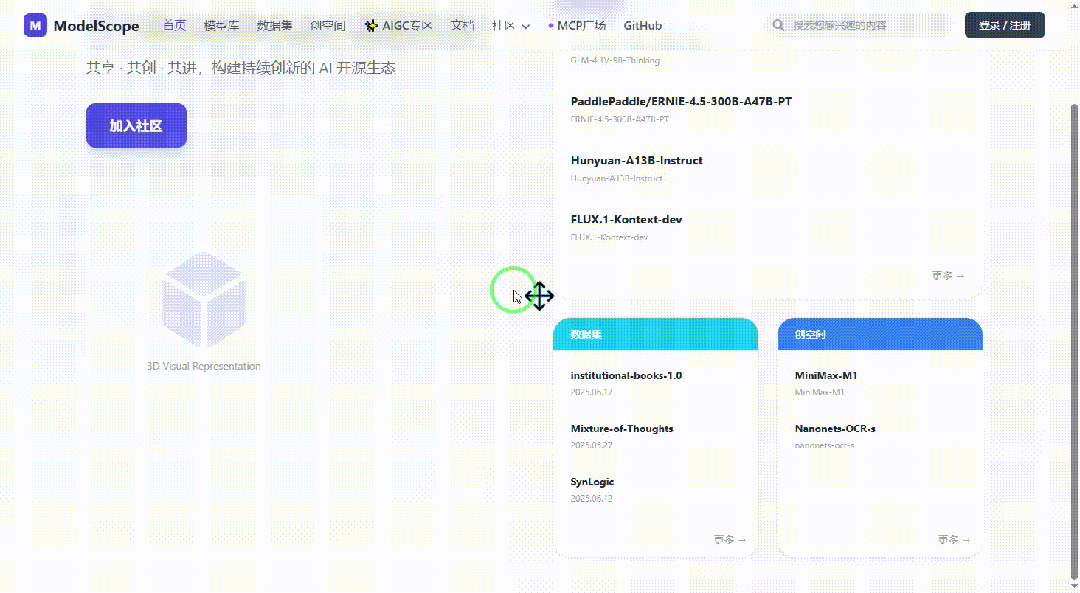Open the SynLogic dataset entry

592,481
